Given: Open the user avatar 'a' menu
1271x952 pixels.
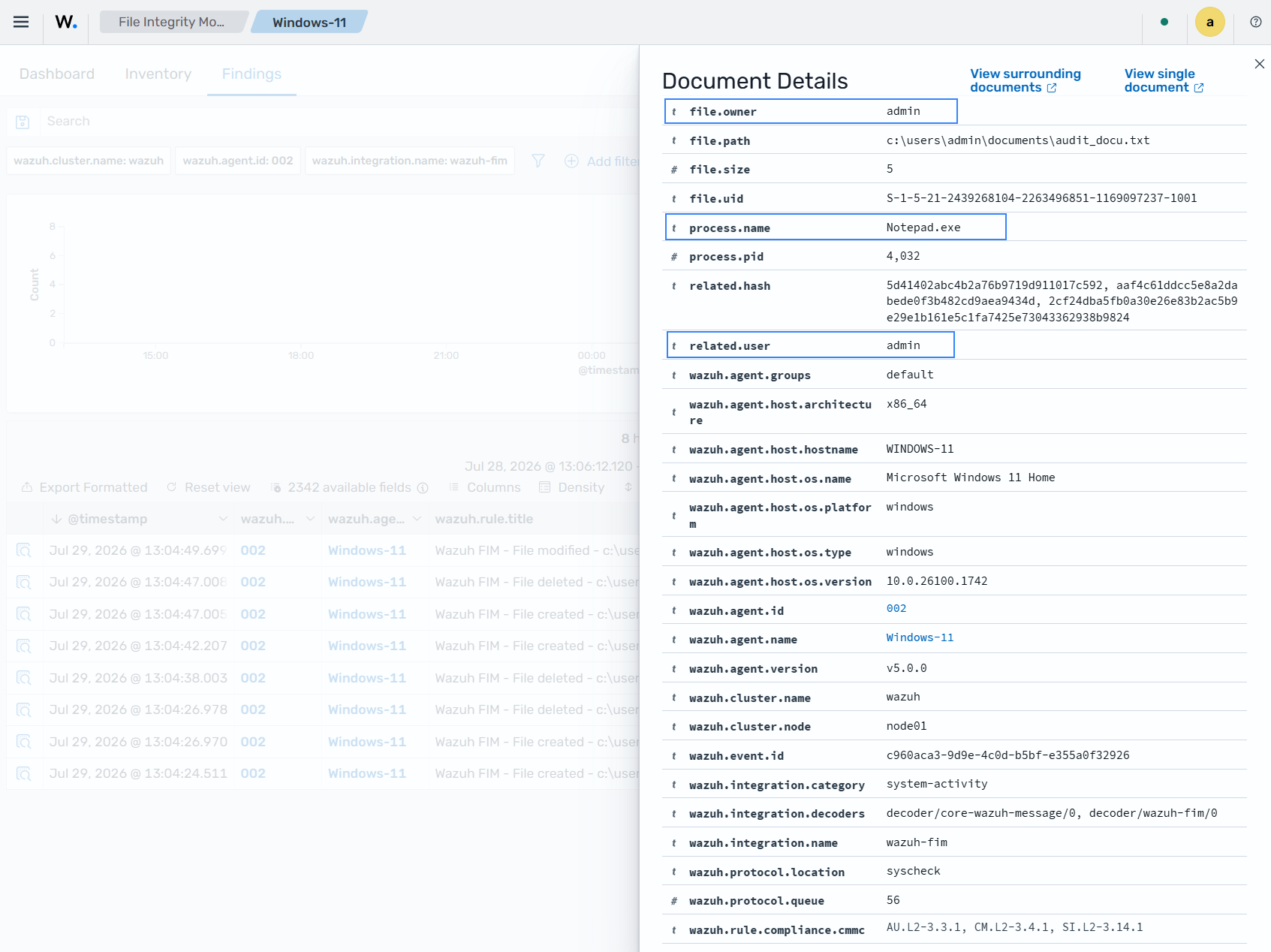Looking at the screenshot, I should pyautogui.click(x=1209, y=22).
